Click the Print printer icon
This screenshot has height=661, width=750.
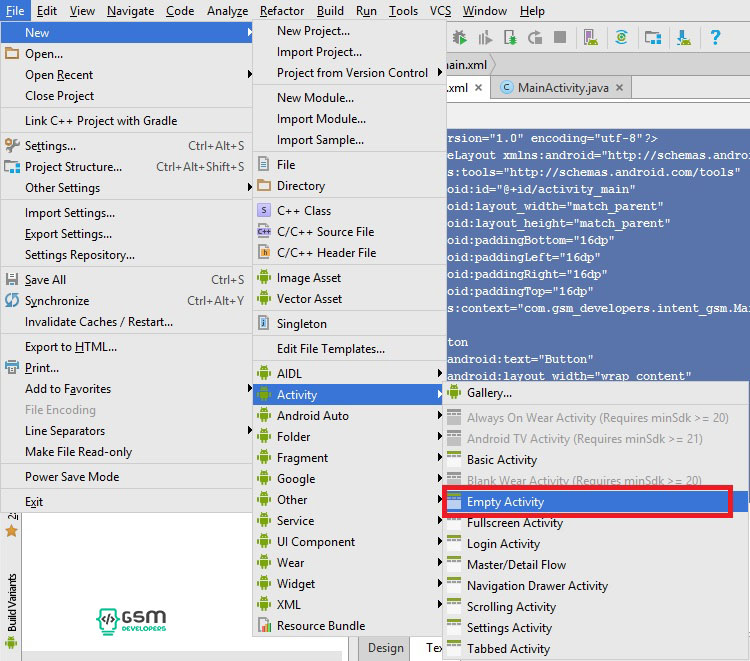(12, 367)
